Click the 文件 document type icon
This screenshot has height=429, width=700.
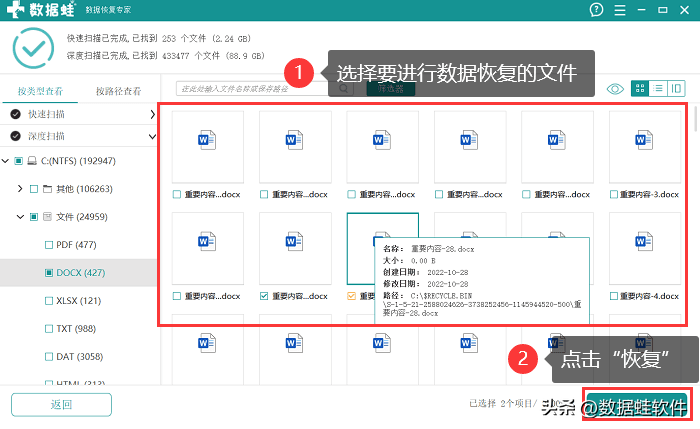click(x=47, y=217)
